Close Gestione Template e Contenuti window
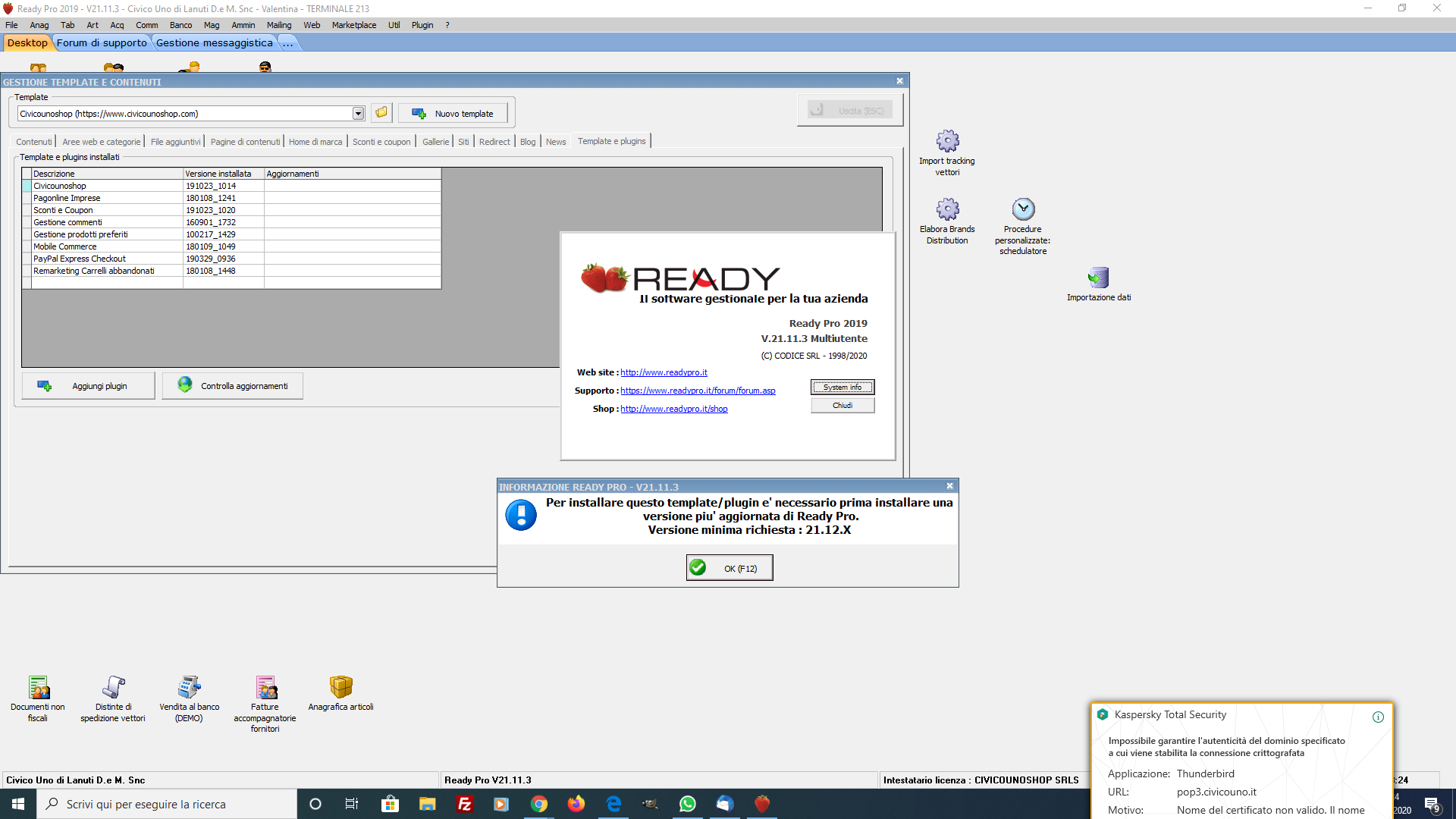1456x819 pixels. click(899, 81)
